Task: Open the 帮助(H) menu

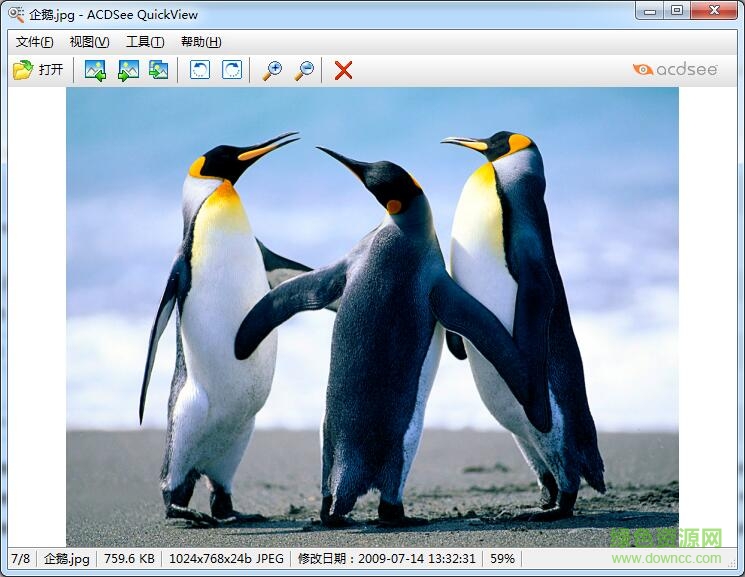Action: (201, 42)
